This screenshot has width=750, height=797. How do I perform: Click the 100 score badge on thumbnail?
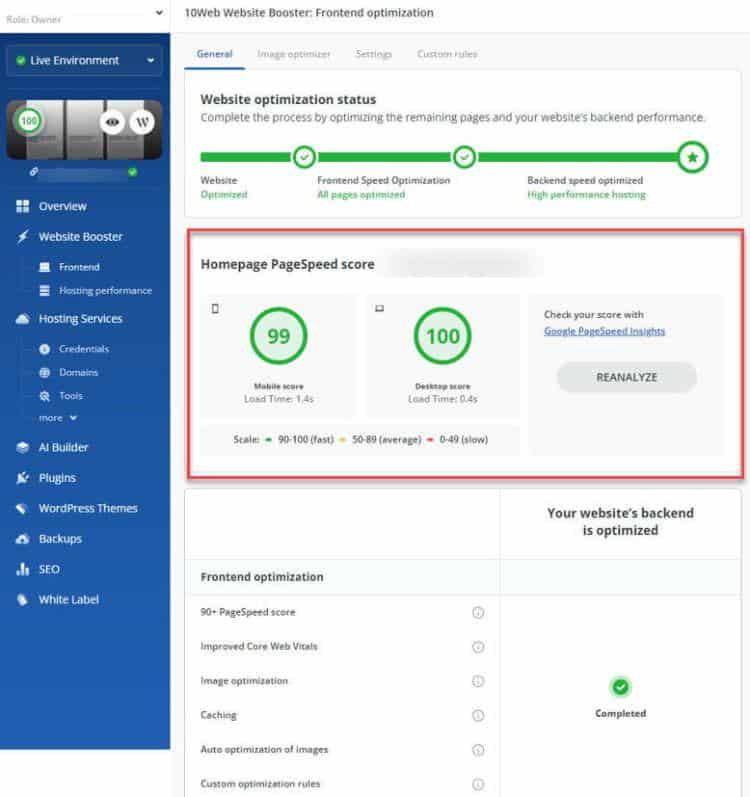click(29, 121)
